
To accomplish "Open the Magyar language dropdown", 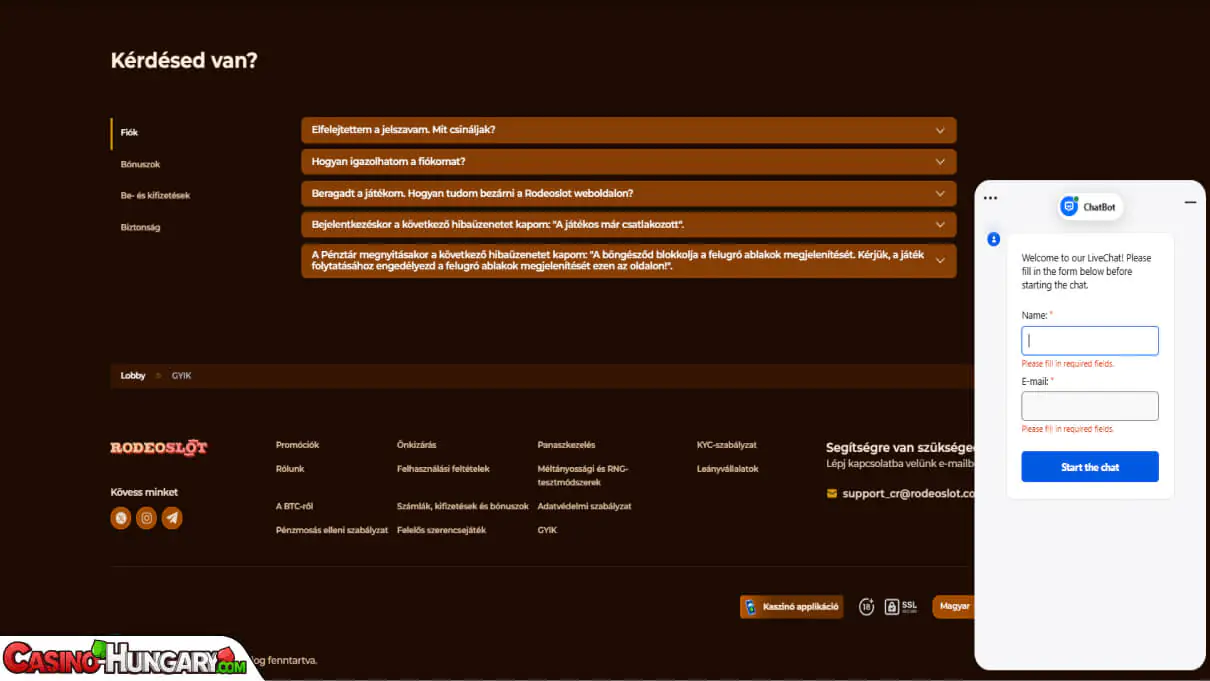I will pos(954,607).
